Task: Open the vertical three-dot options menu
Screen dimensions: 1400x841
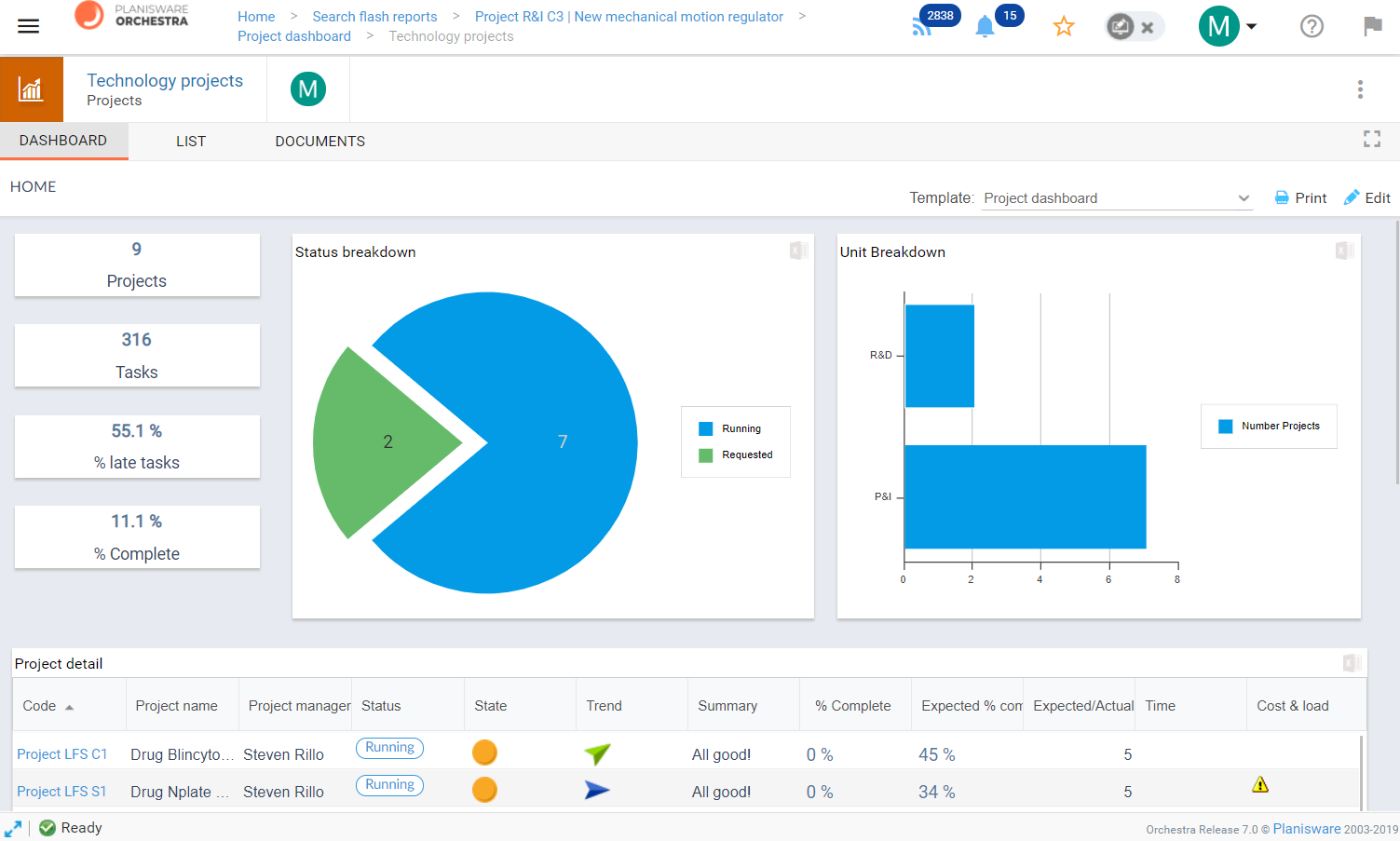Action: pyautogui.click(x=1360, y=89)
